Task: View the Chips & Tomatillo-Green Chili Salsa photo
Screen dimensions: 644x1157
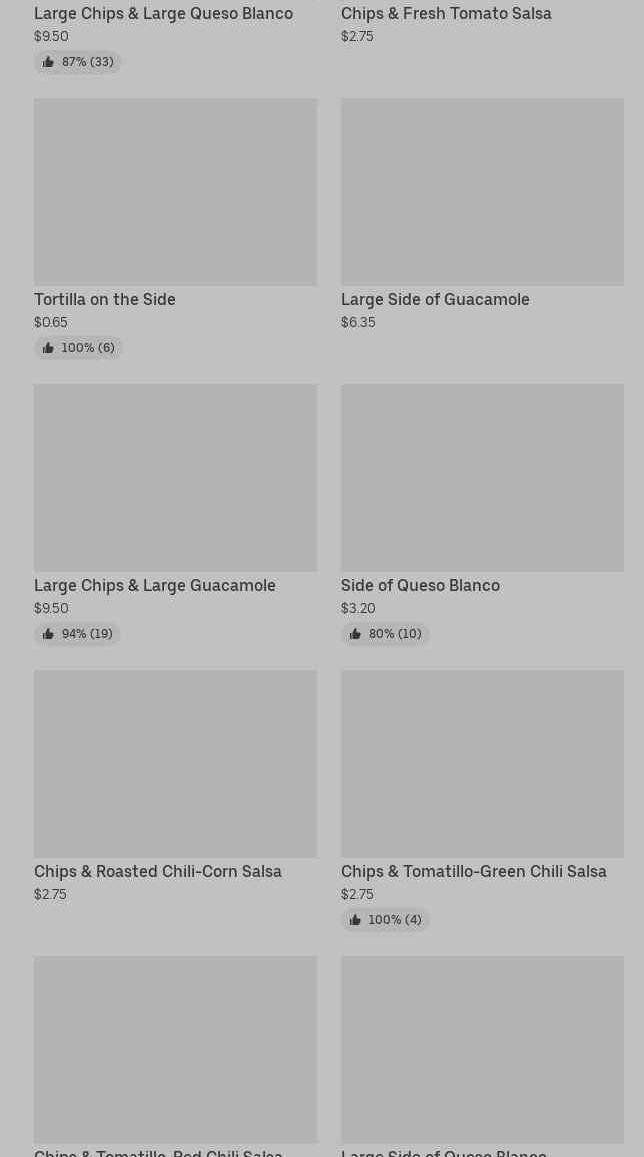Action: pyautogui.click(x=482, y=763)
